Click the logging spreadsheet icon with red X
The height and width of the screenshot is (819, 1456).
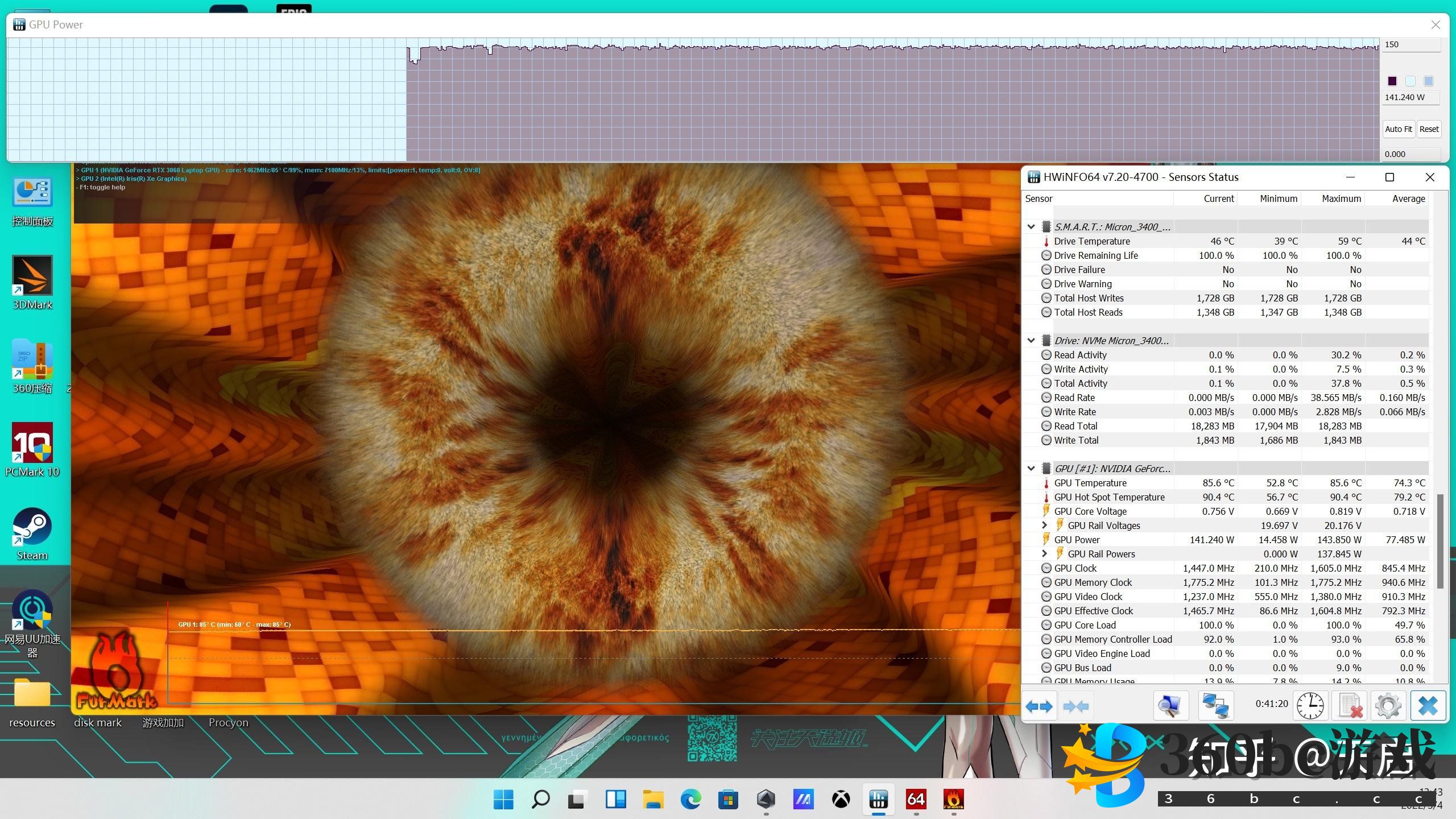1350,706
